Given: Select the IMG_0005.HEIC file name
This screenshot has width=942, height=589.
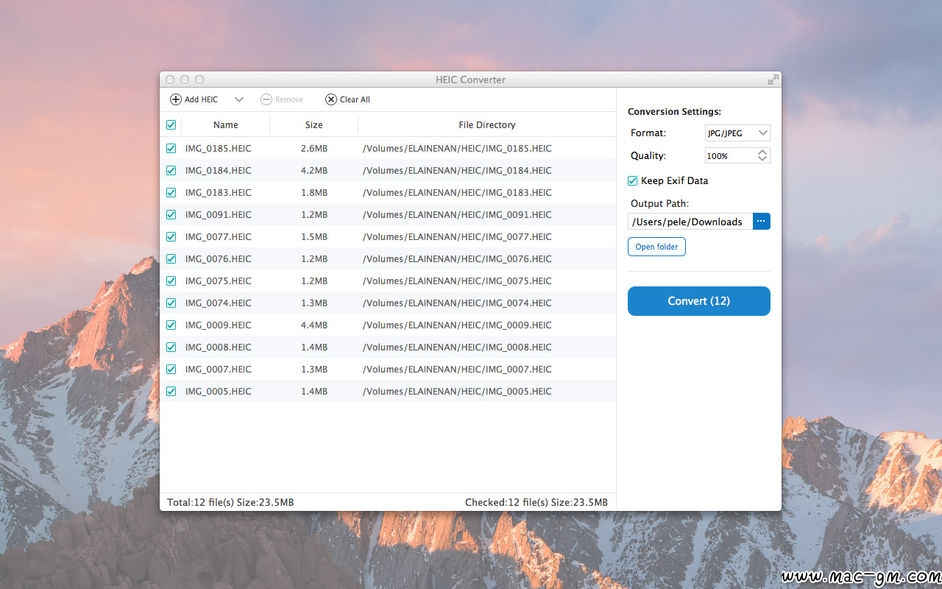Looking at the screenshot, I should tap(218, 391).
